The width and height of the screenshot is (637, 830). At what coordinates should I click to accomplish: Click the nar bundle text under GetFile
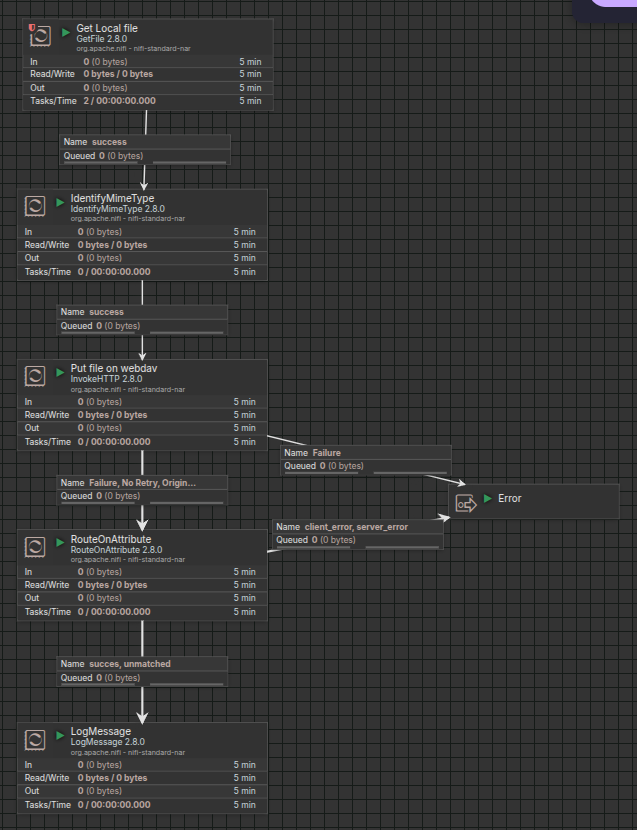[133, 48]
